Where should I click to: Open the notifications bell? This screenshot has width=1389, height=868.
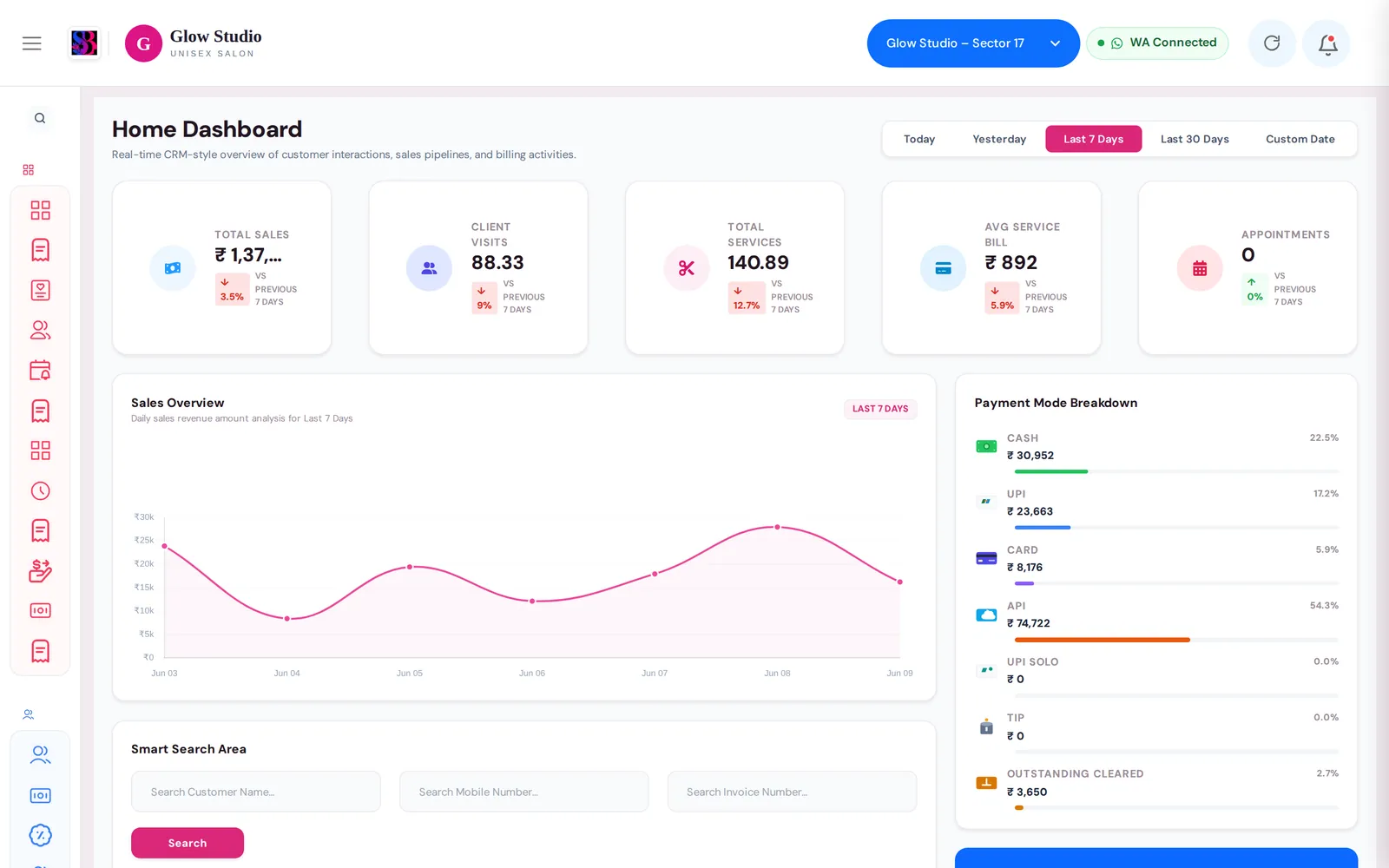1327,43
